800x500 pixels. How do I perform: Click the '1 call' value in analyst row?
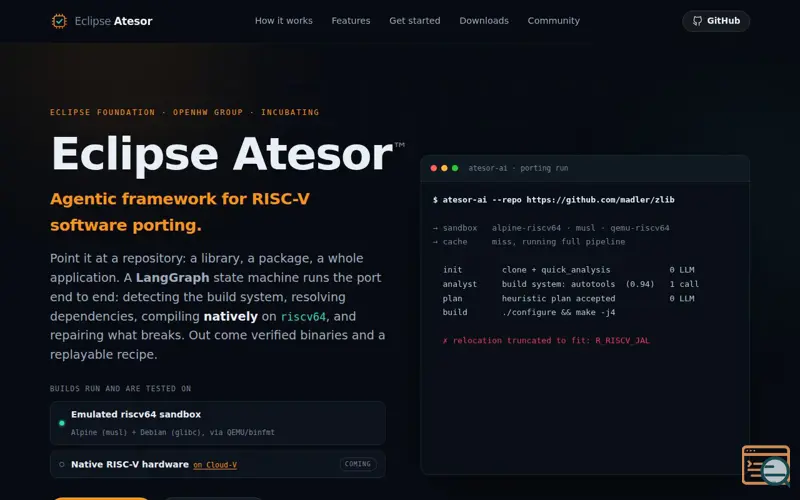684,284
